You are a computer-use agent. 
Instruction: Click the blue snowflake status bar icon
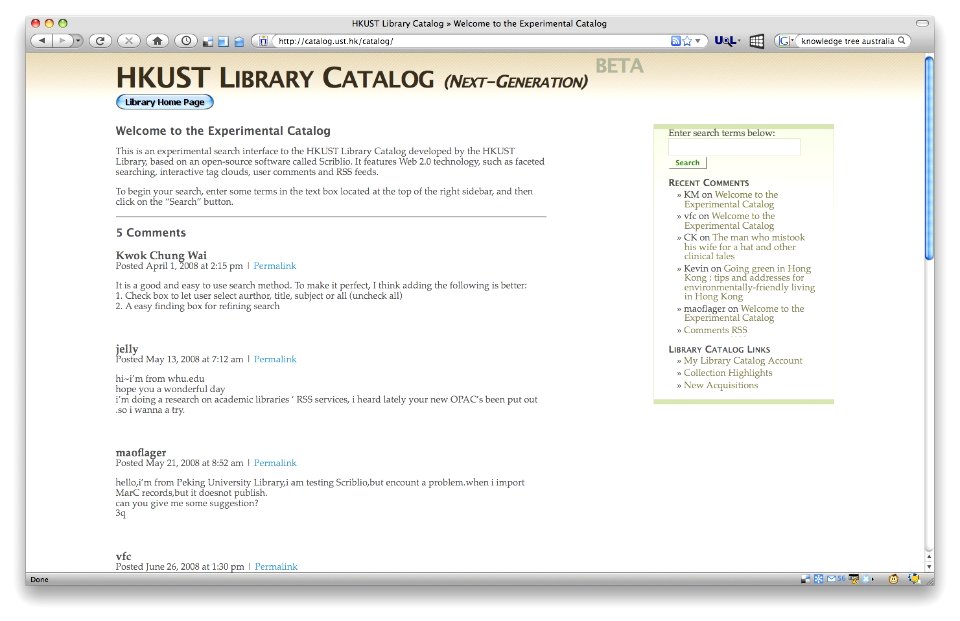[819, 579]
